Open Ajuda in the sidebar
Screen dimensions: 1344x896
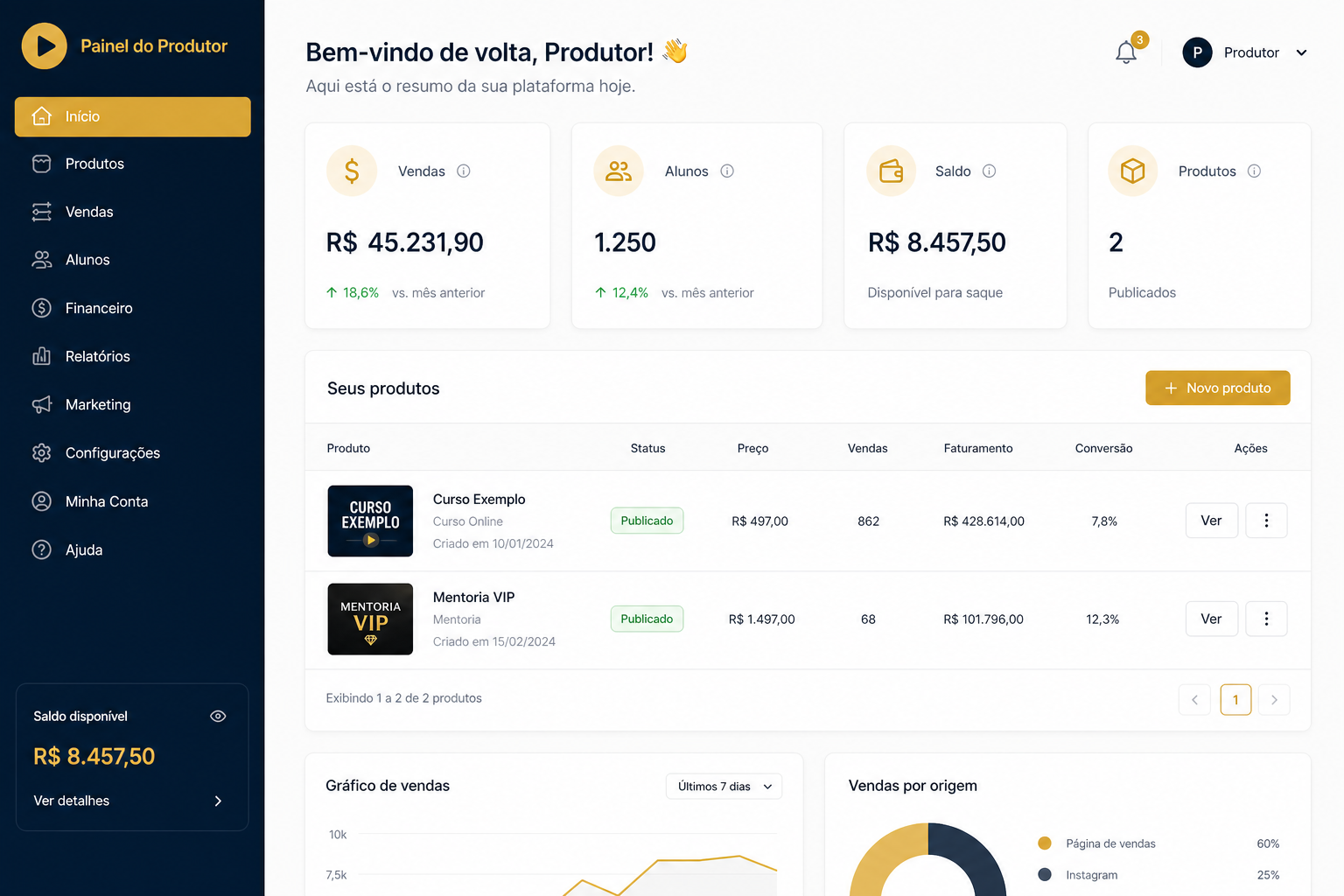tap(133, 549)
